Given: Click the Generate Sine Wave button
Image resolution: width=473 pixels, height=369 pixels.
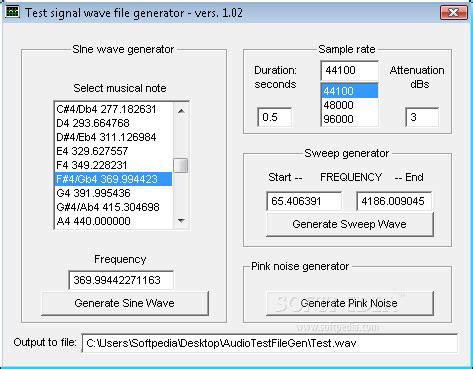Looking at the screenshot, I should pos(125,303).
